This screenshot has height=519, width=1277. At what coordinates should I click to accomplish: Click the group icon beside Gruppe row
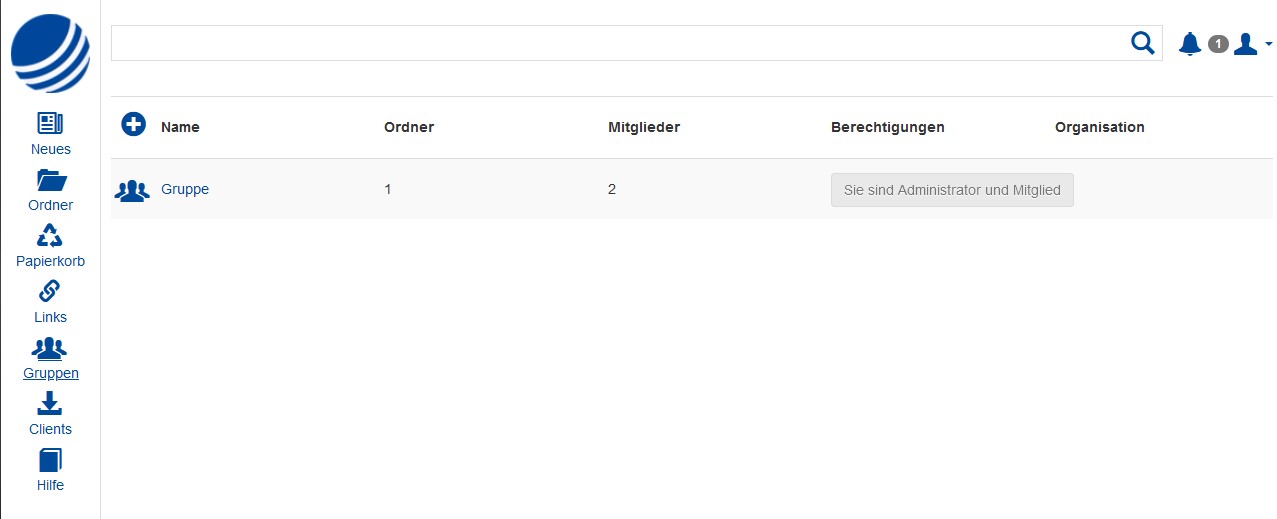(x=132, y=190)
